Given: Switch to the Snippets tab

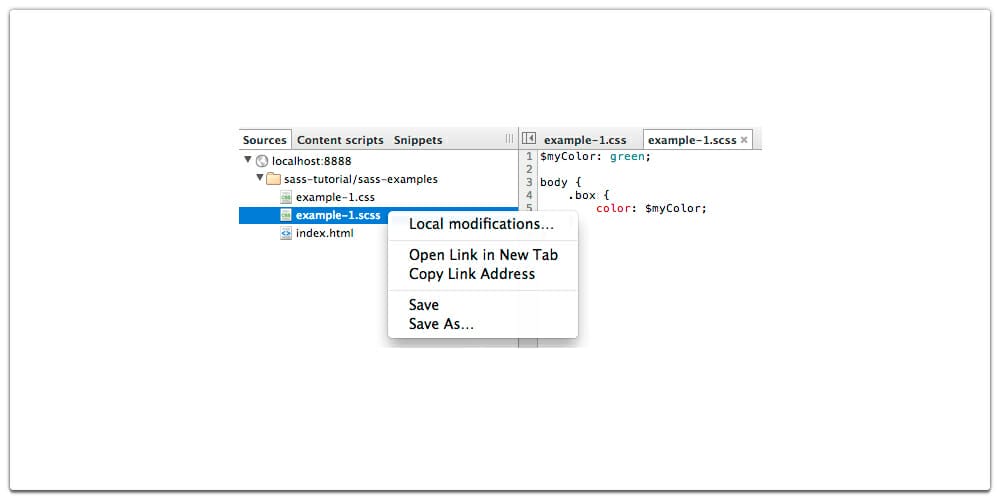Looking at the screenshot, I should tap(418, 140).
